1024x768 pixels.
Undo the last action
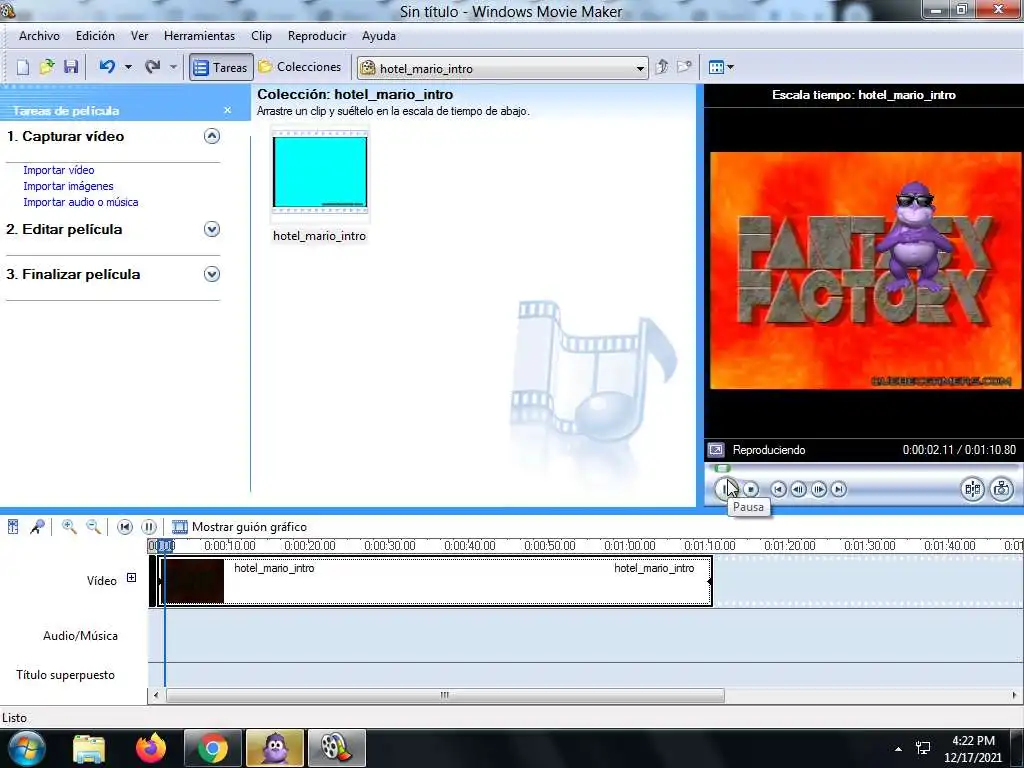tap(107, 67)
